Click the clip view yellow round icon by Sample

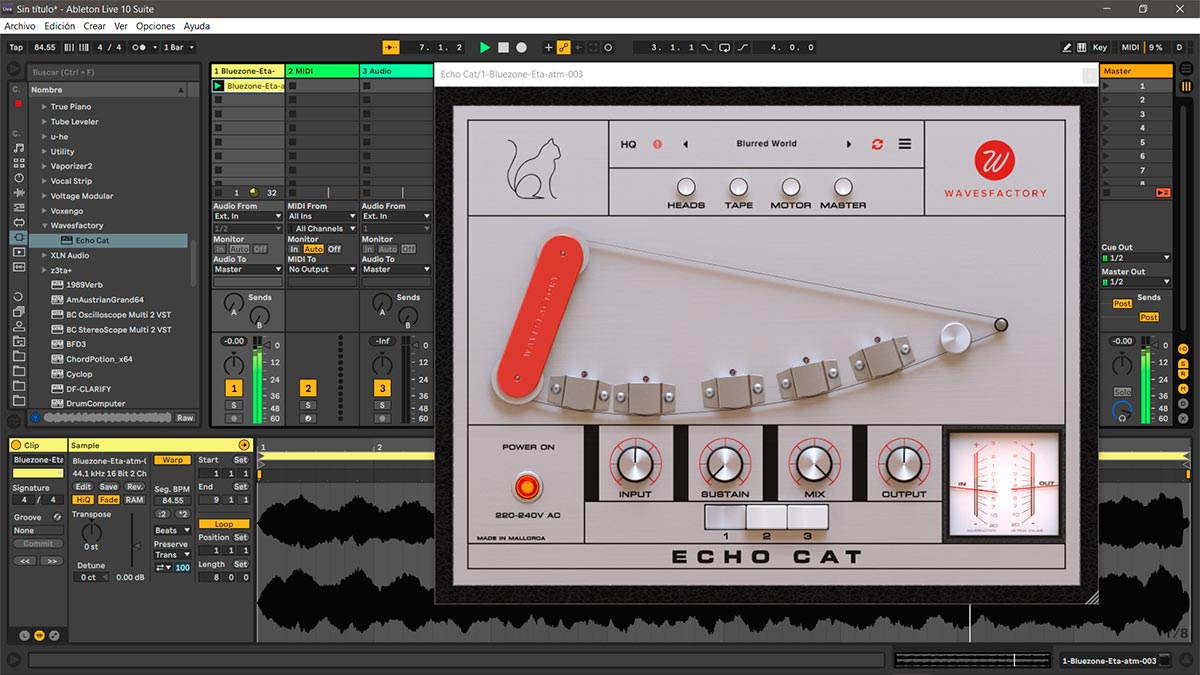tap(244, 444)
